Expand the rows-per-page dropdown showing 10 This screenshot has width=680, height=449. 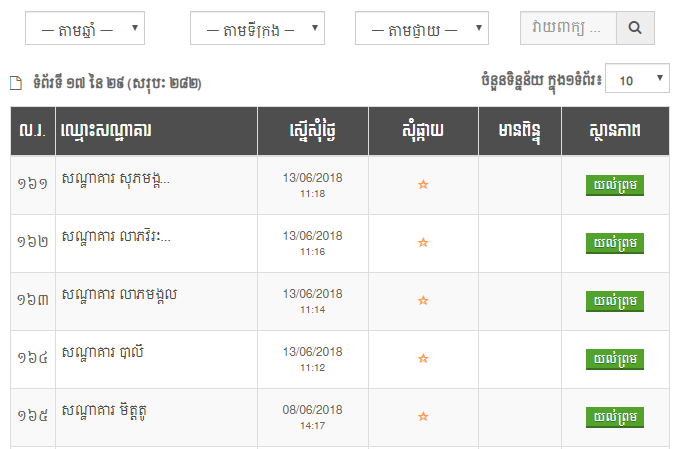point(637,79)
